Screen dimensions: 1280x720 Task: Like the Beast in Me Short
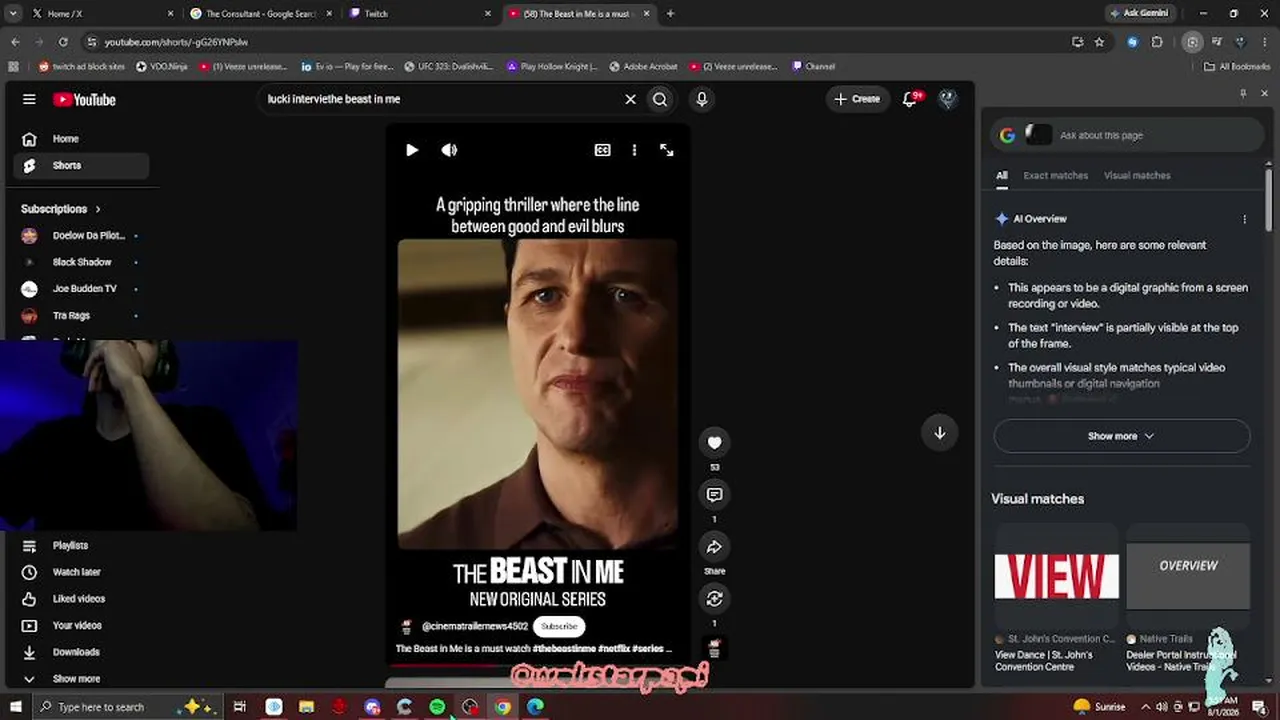tap(714, 443)
